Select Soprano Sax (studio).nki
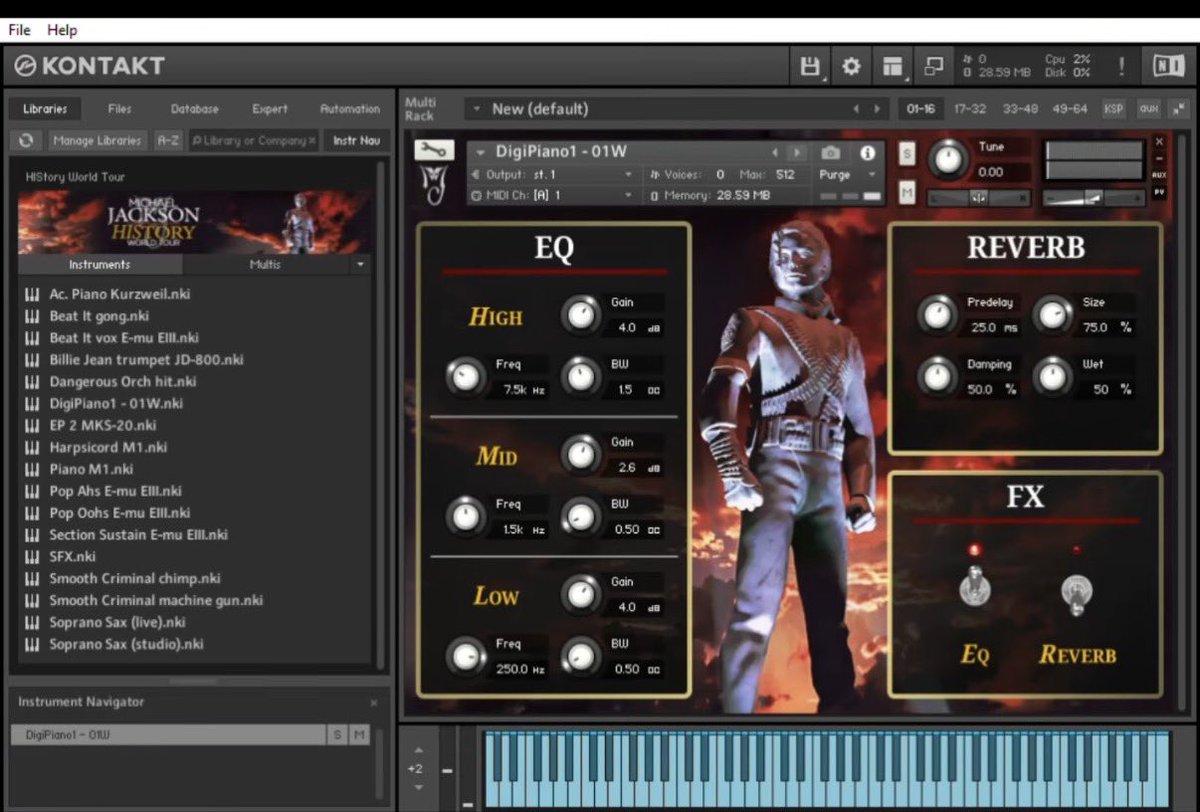The height and width of the screenshot is (812, 1200). [x=127, y=645]
